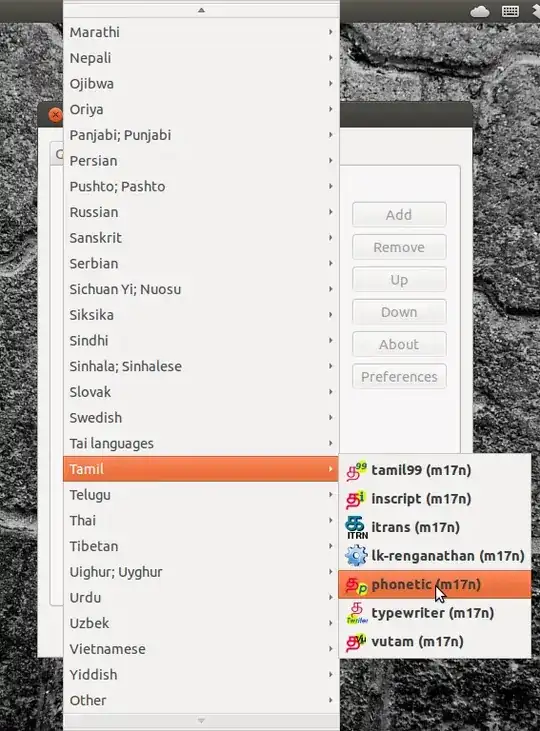
Task: Click the About button
Action: tap(399, 344)
